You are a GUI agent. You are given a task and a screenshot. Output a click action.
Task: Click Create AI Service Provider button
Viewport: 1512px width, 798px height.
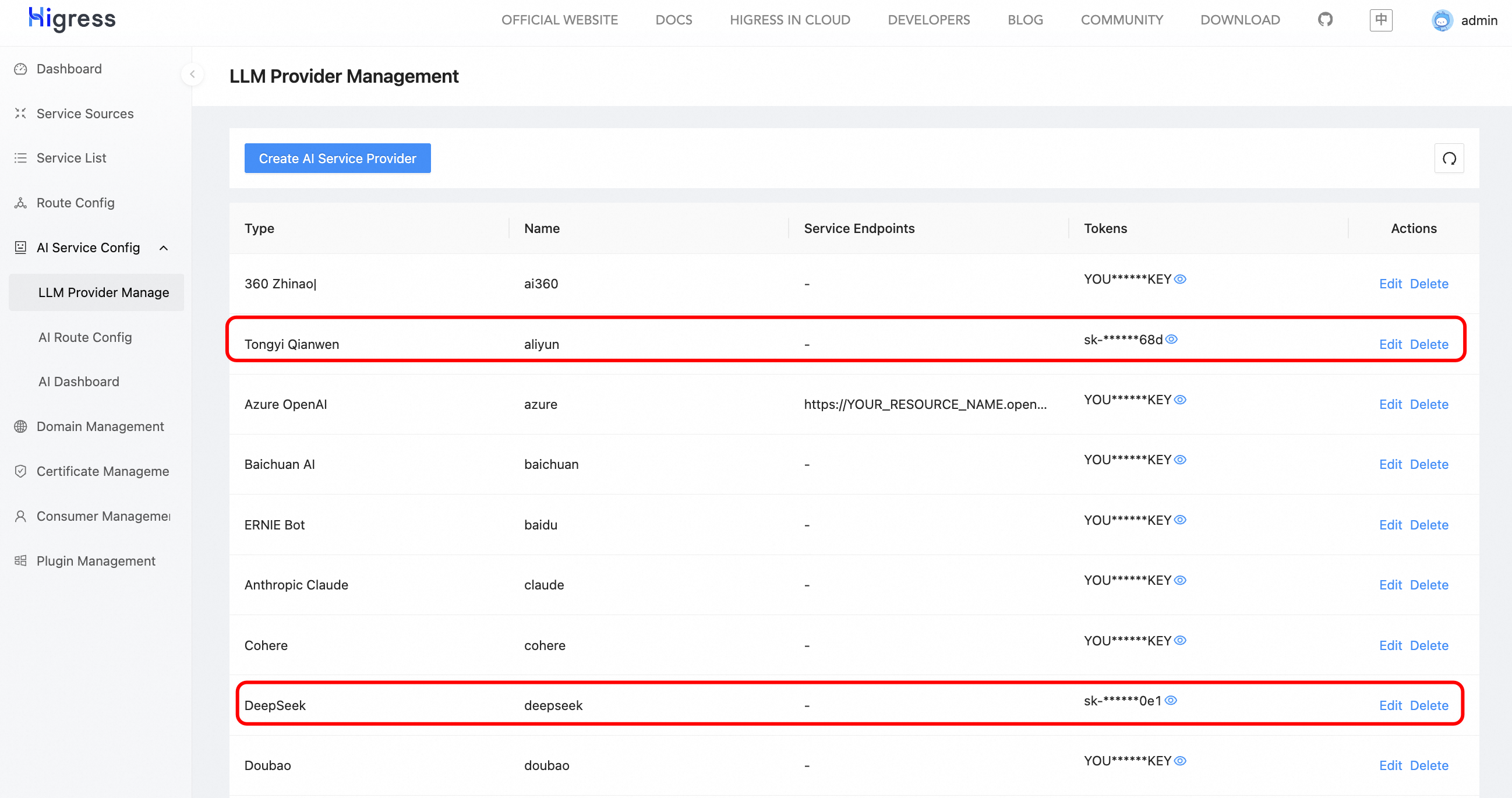[x=337, y=158]
